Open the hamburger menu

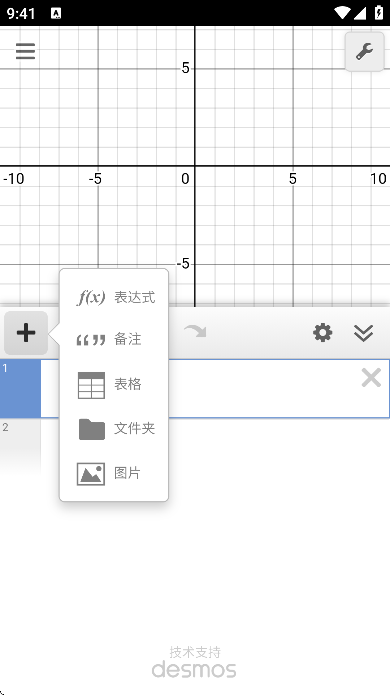pos(25,51)
